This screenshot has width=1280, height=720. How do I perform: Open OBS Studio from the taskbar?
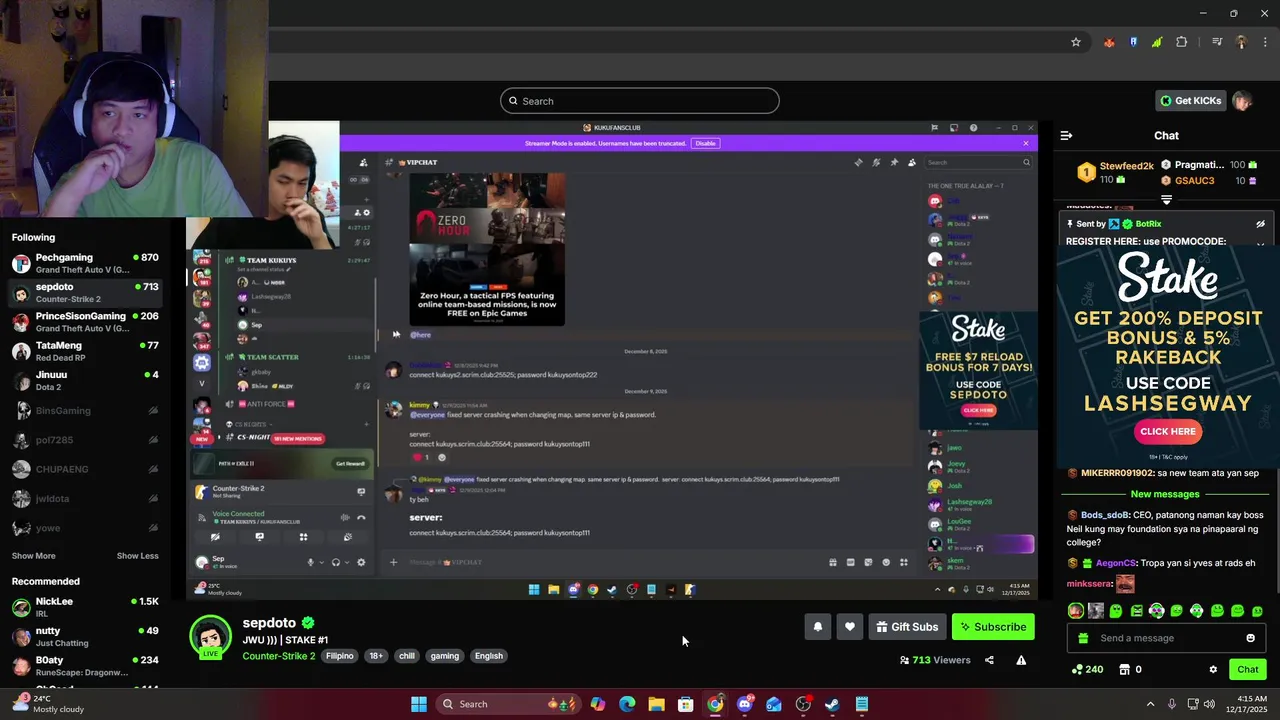click(x=803, y=704)
